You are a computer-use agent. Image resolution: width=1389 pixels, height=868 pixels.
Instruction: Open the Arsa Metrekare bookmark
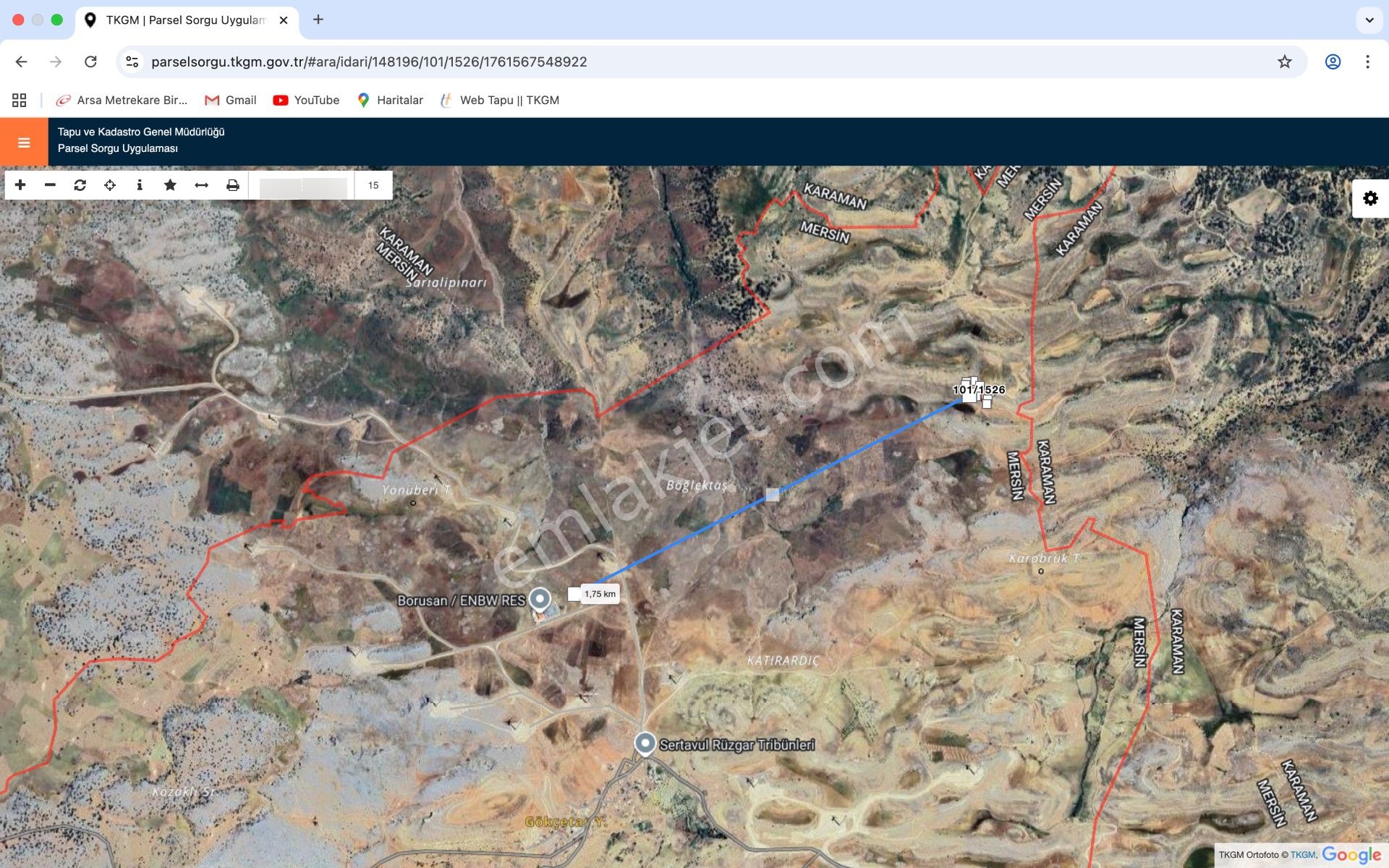tap(122, 101)
